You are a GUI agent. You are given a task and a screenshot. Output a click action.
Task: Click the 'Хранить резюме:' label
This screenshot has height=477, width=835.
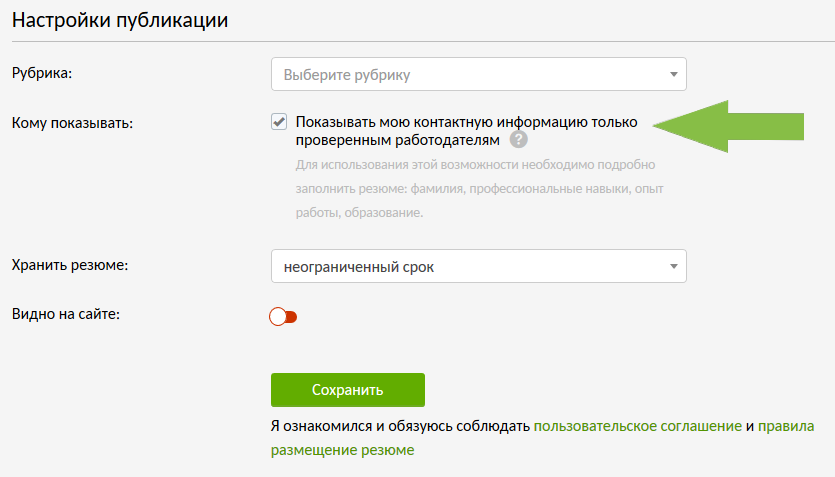pos(70,265)
